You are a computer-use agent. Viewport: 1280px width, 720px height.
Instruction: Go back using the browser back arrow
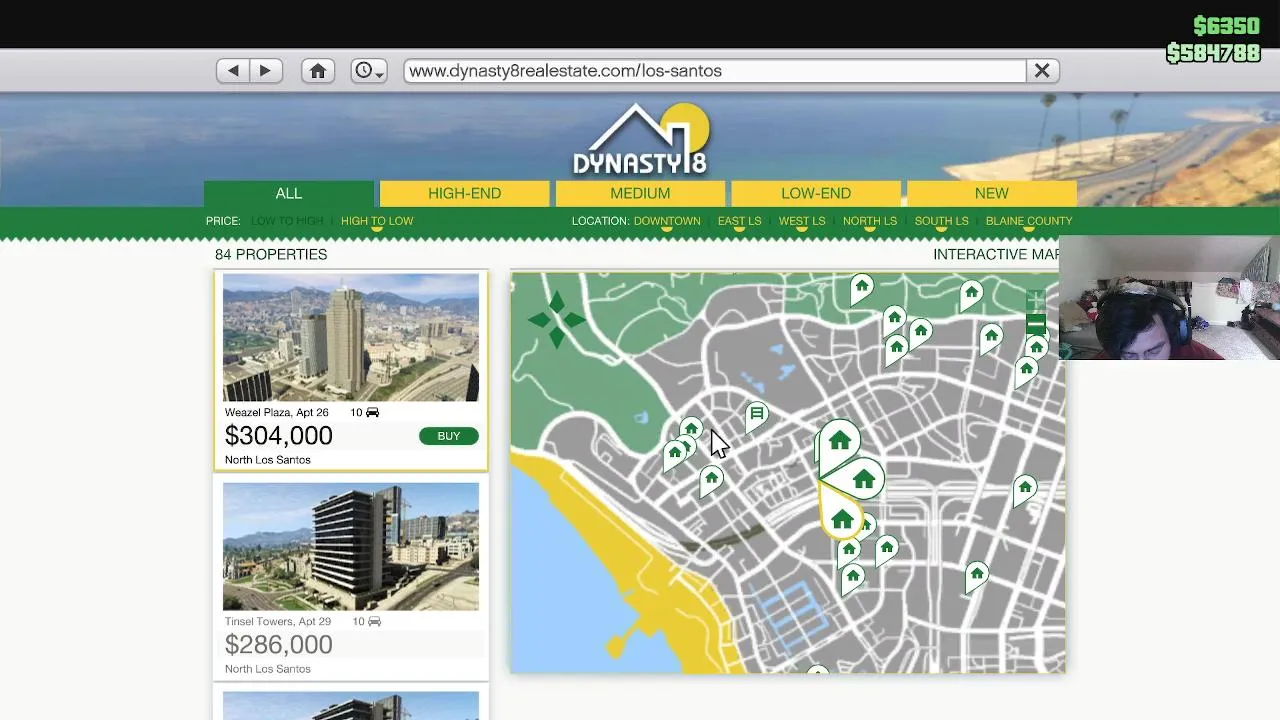click(233, 71)
